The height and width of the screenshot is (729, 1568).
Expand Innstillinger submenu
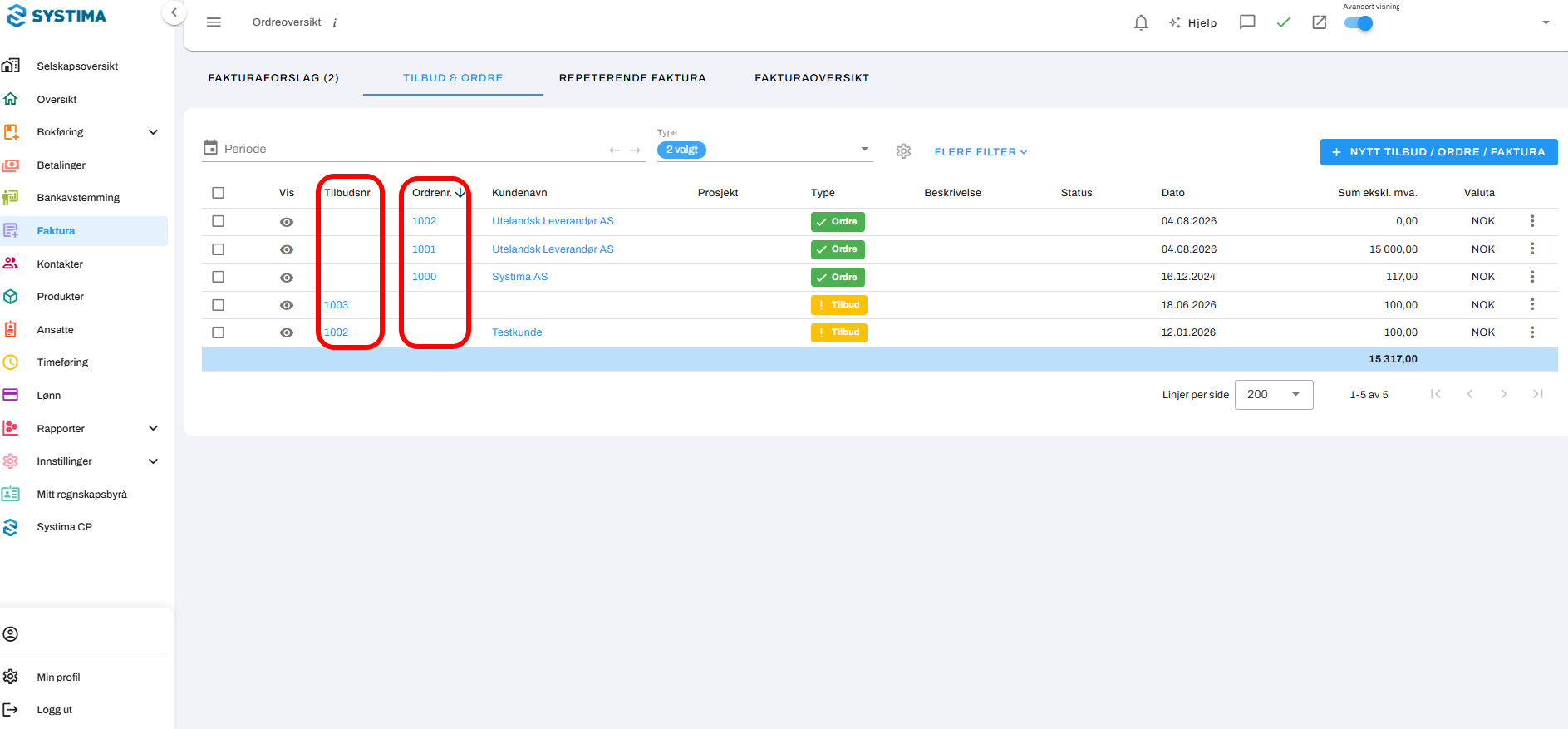click(153, 461)
